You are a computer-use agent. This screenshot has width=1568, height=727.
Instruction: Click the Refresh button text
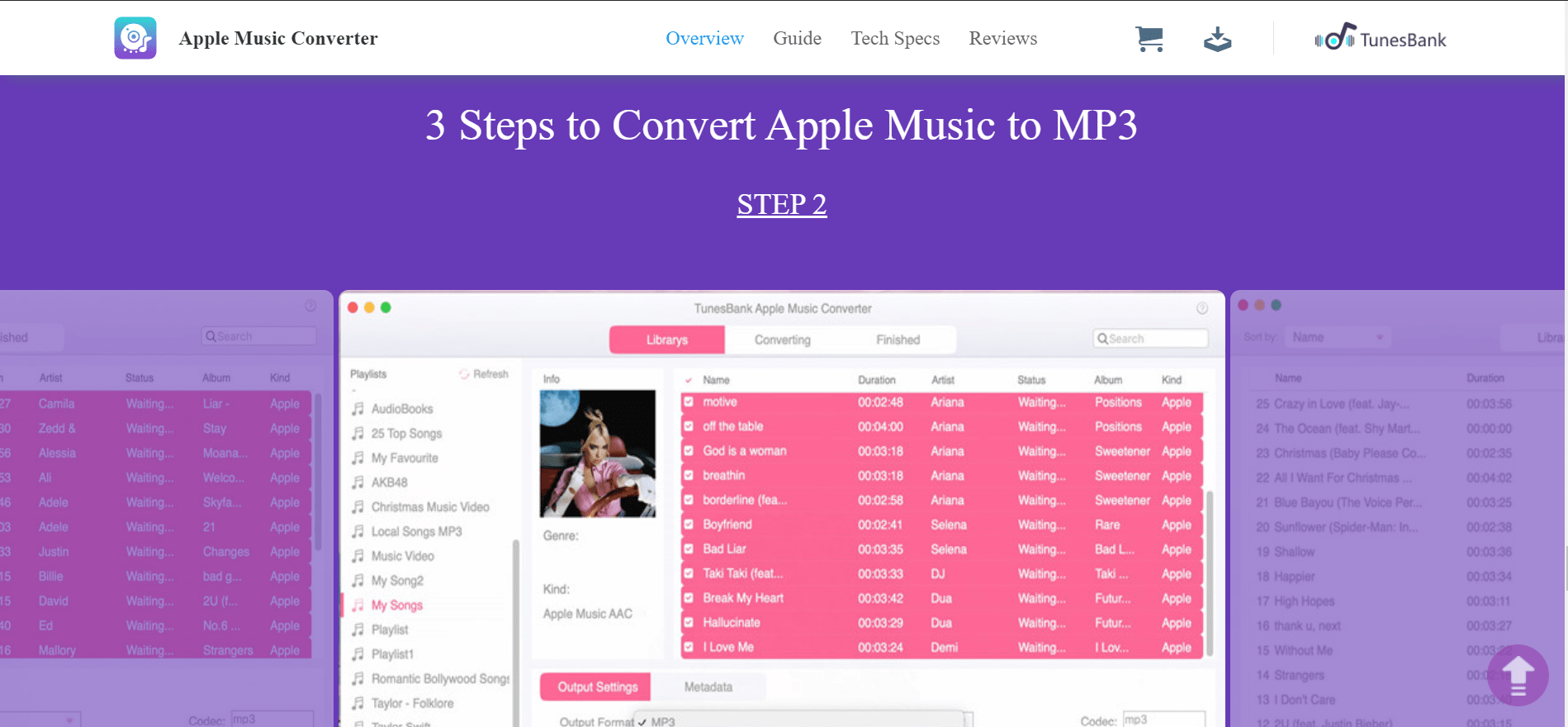coord(490,374)
